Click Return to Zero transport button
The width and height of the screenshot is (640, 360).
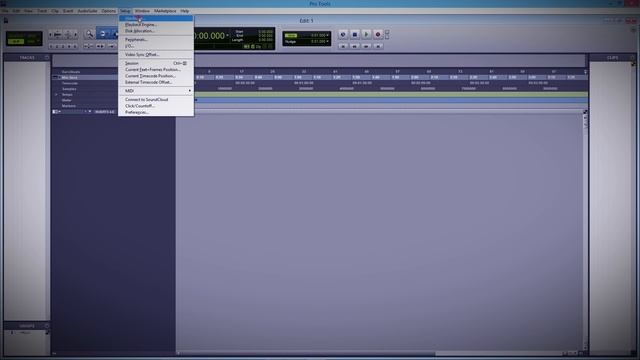coord(343,47)
